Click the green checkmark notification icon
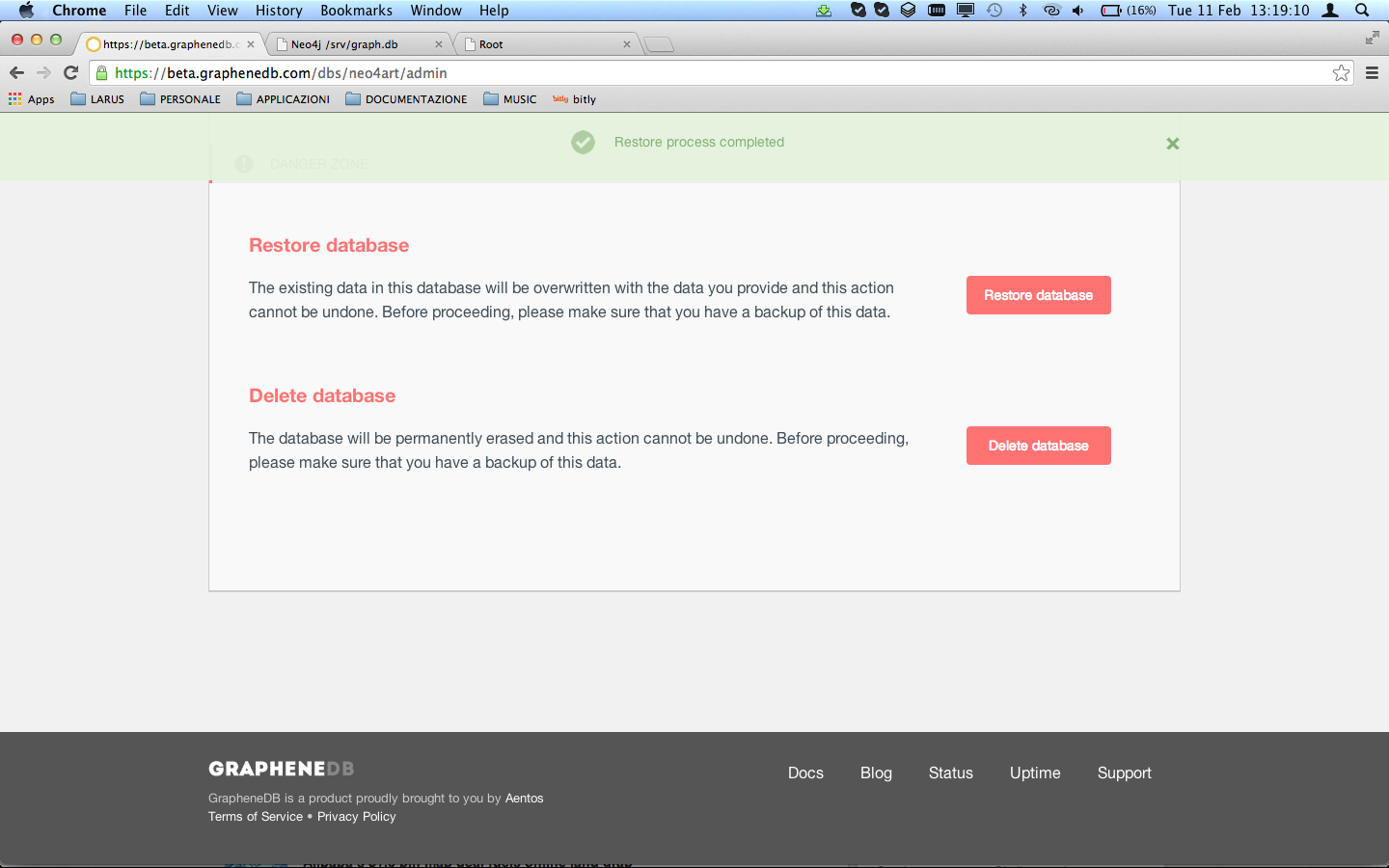The width and height of the screenshot is (1389, 868). click(583, 143)
